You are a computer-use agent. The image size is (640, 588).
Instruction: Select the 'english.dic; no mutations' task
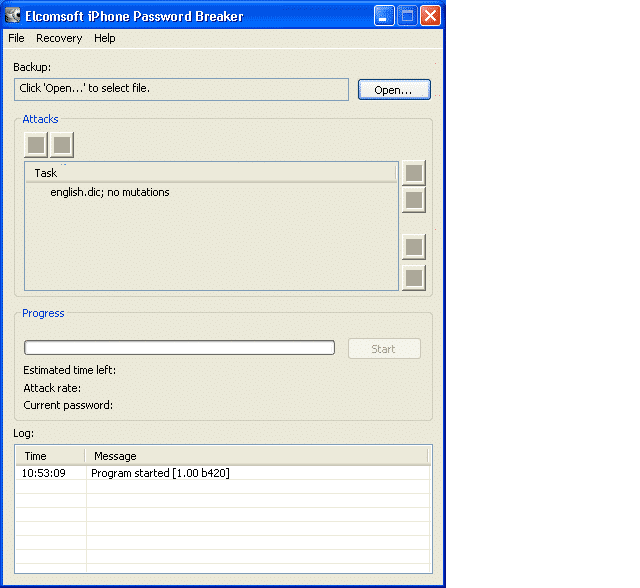pyautogui.click(x=110, y=192)
